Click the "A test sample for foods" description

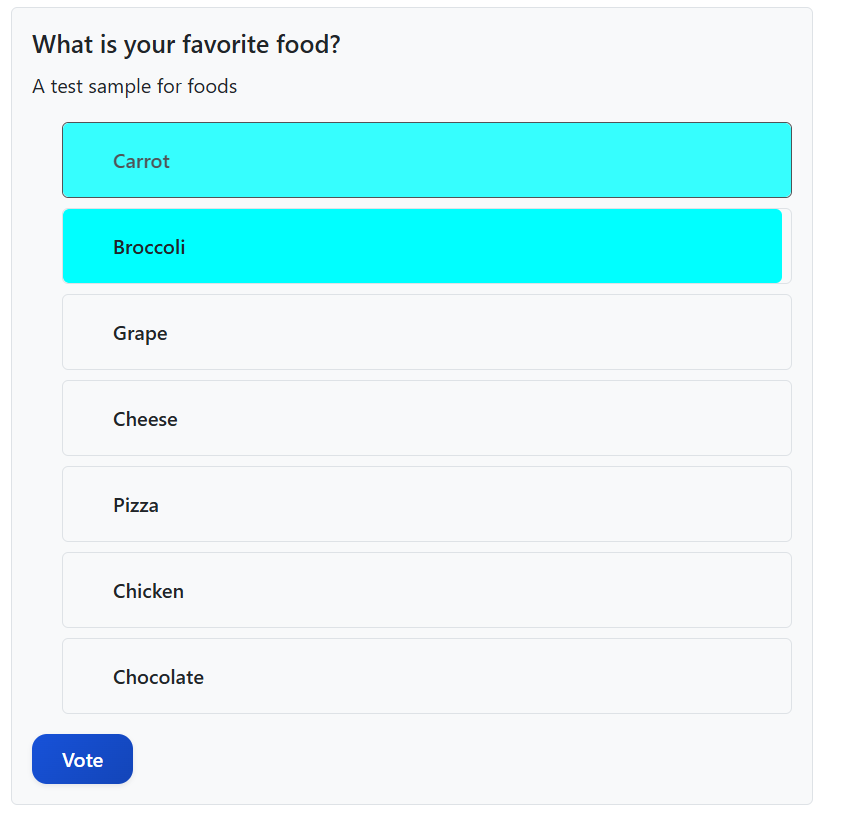(x=134, y=87)
